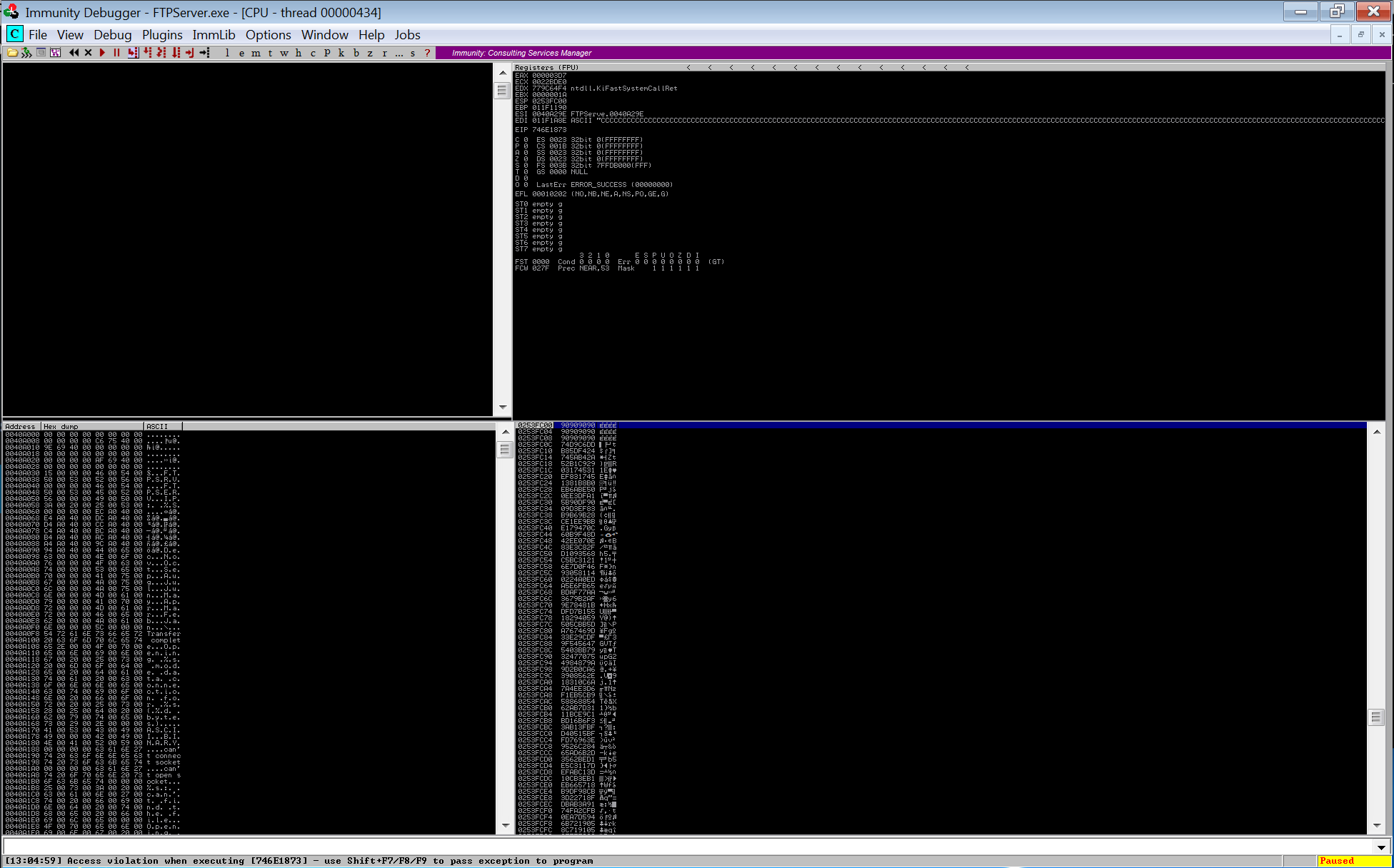Click the Execute till return icon
The image size is (1394, 868).
190,53
